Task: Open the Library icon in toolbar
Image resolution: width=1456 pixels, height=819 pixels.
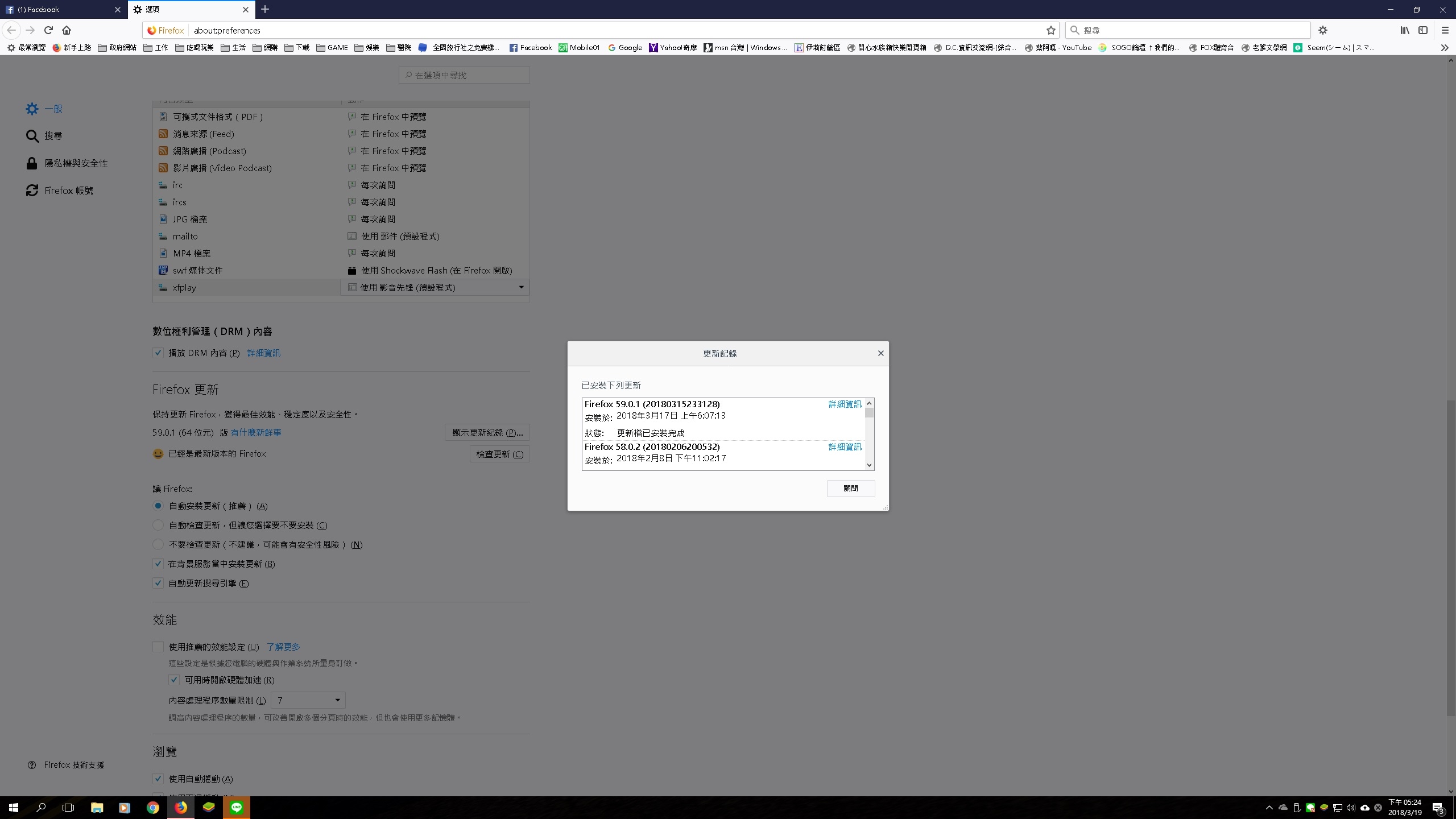Action: (1405, 30)
